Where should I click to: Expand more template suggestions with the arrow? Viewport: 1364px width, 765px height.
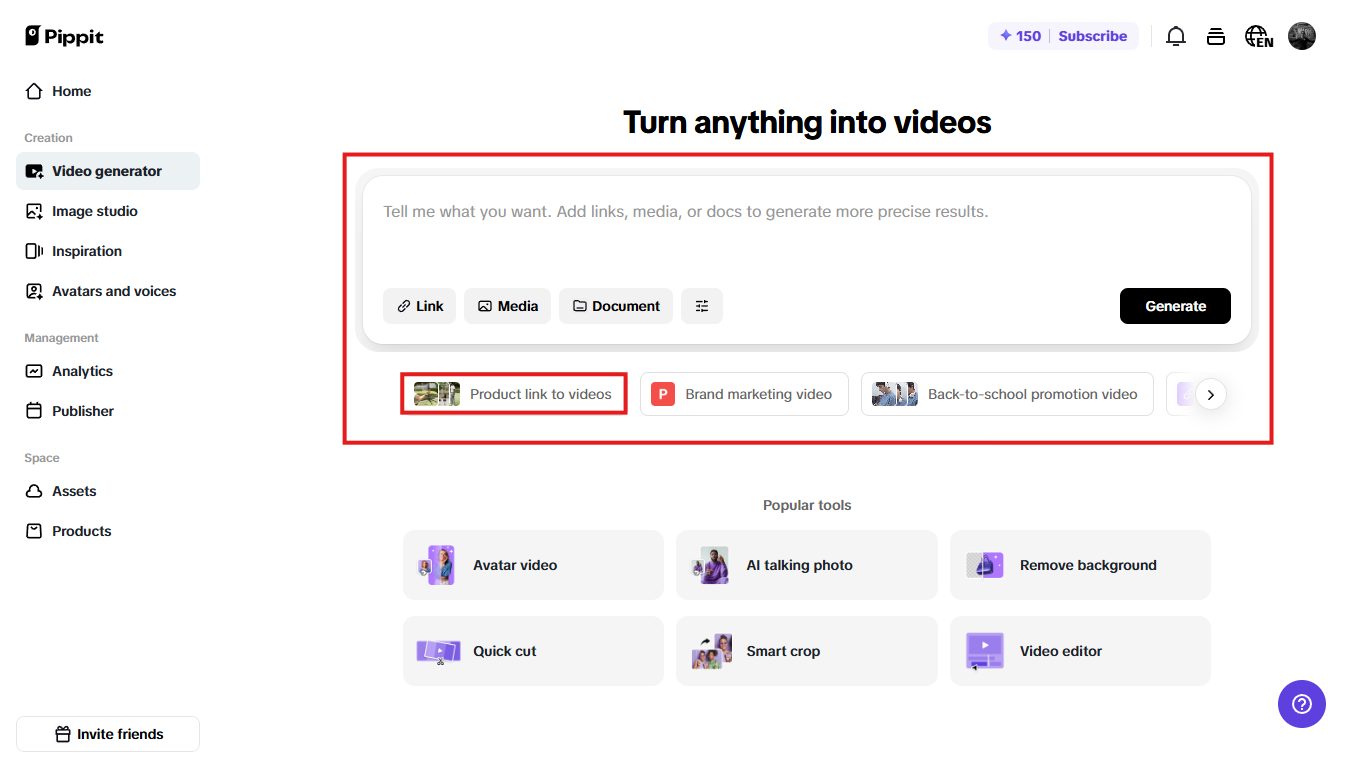(x=1211, y=394)
